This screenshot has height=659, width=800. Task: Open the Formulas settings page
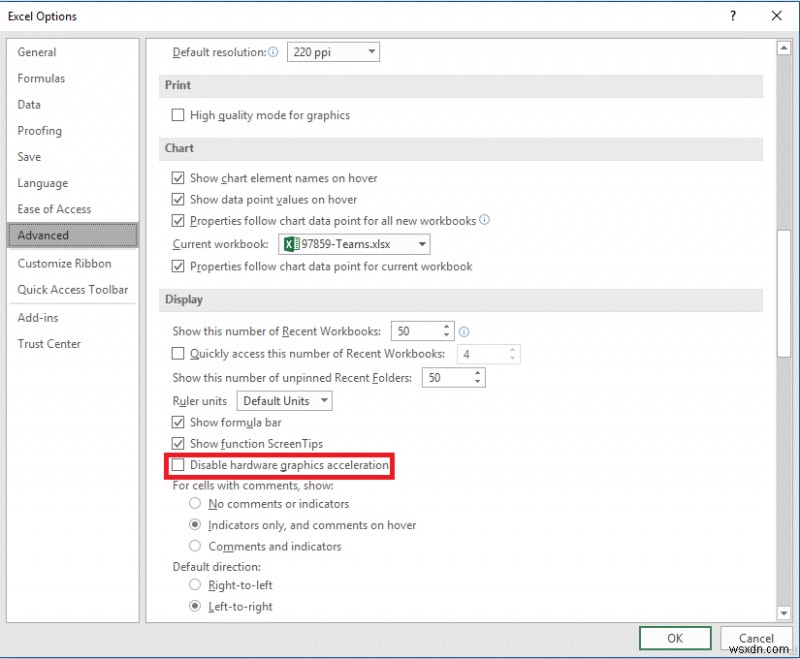[41, 78]
